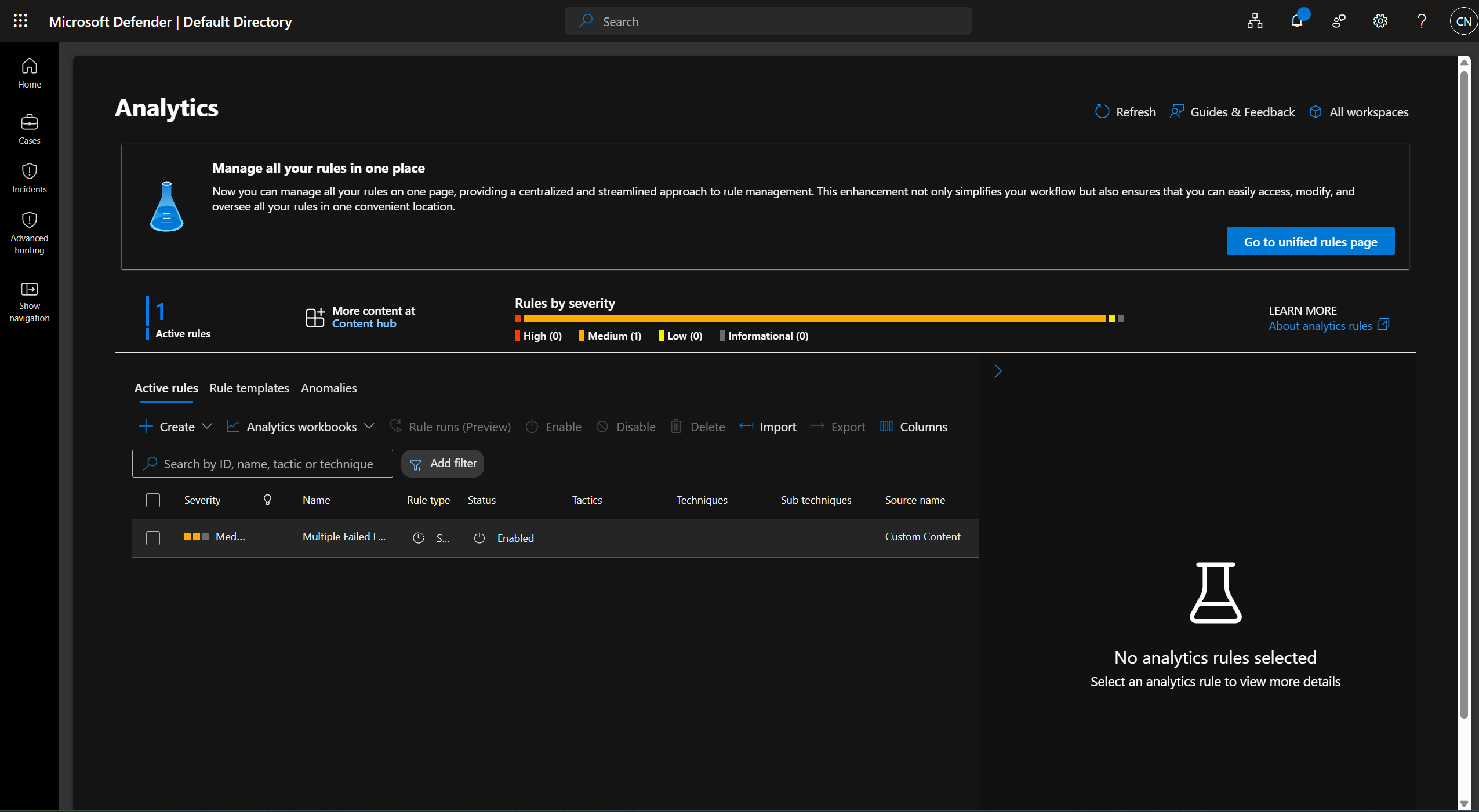Click the Disable toolbar button
The width and height of the screenshot is (1479, 812).
point(626,427)
